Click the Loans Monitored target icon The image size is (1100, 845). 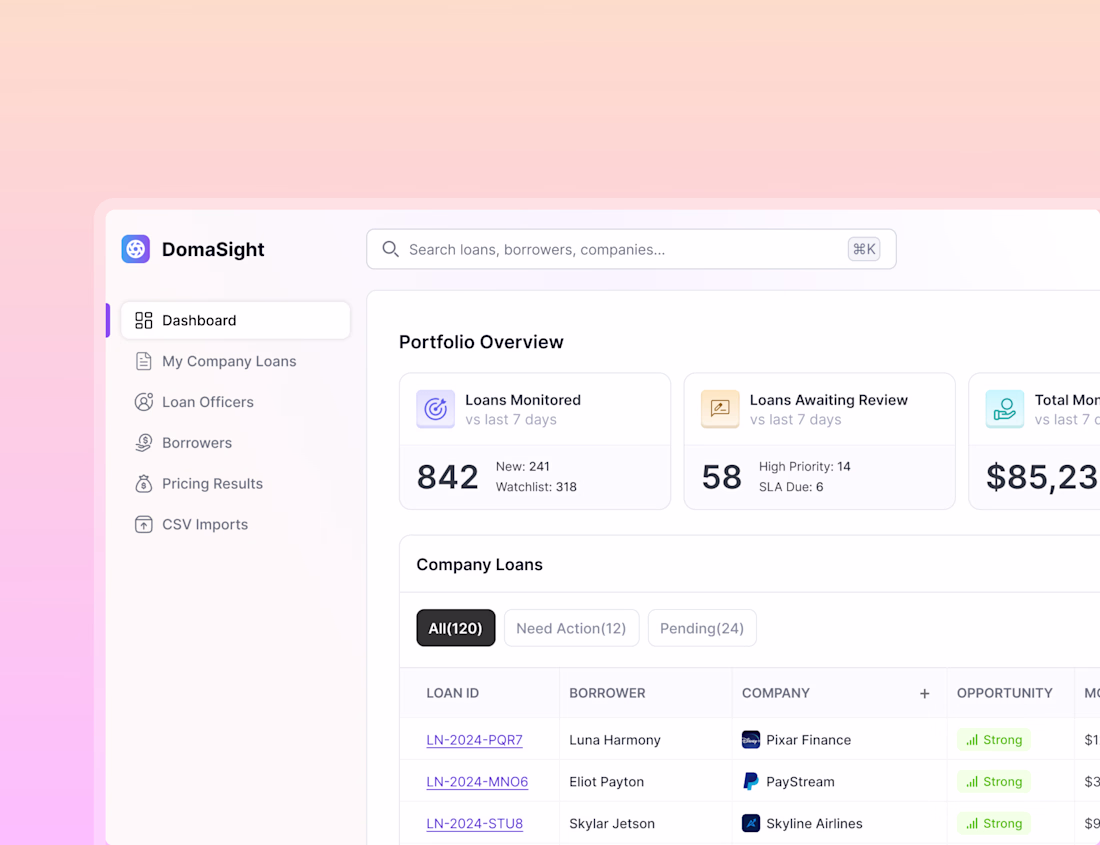(x=436, y=409)
